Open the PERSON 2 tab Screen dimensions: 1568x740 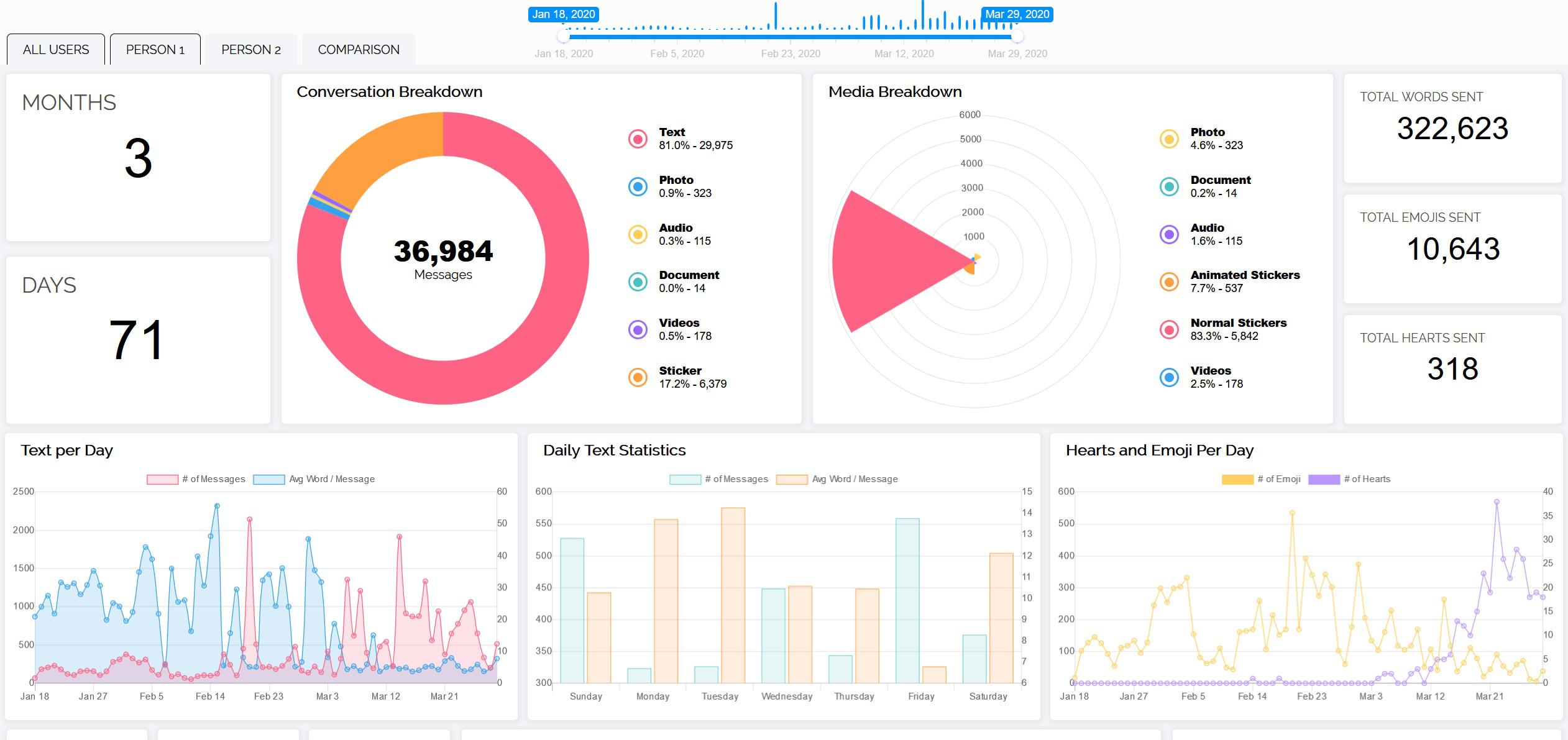[x=251, y=50]
